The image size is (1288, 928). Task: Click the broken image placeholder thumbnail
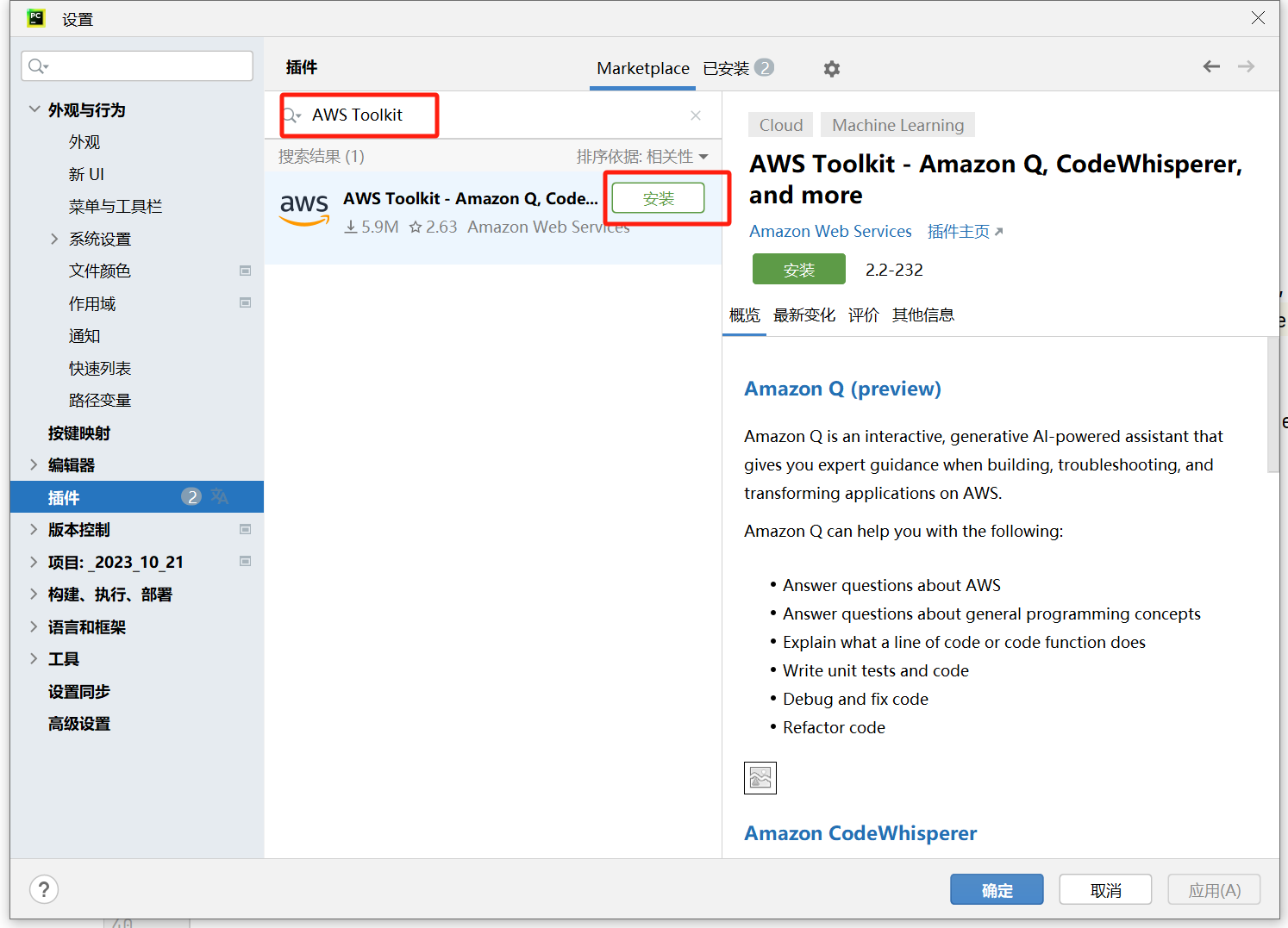(x=760, y=778)
